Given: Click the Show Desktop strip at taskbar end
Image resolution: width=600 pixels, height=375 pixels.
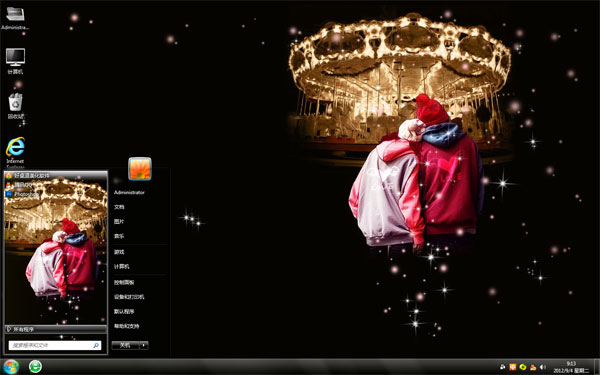Looking at the screenshot, I should pos(597,367).
